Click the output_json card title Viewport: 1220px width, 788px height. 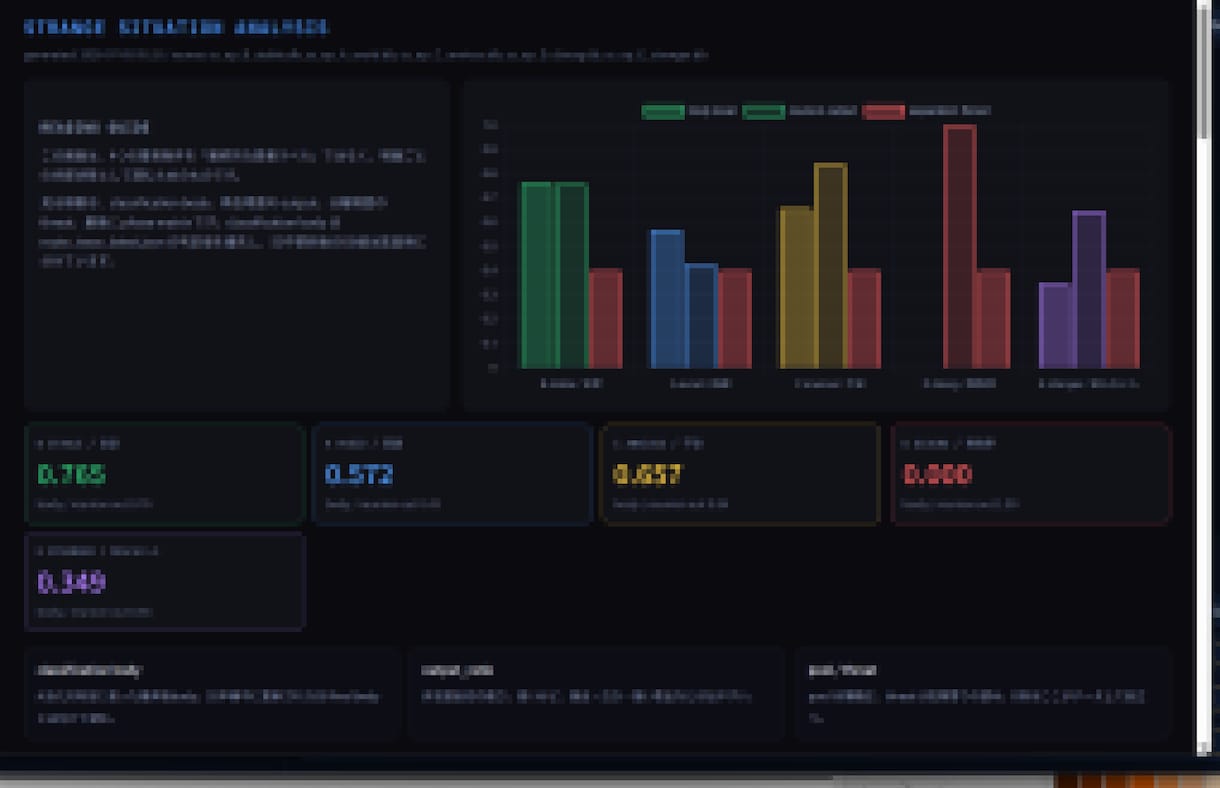[457, 670]
